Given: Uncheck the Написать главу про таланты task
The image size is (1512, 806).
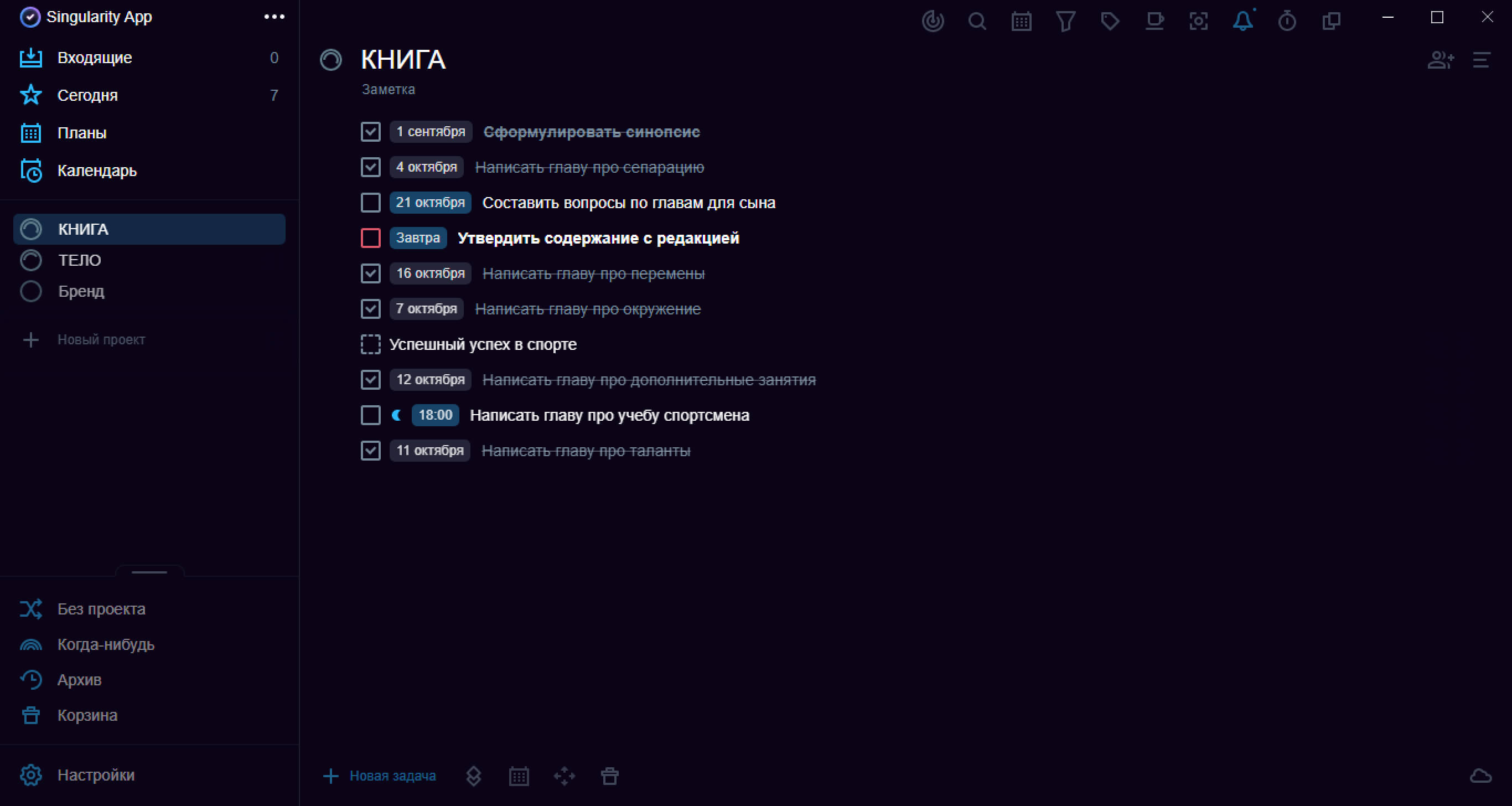Looking at the screenshot, I should click(370, 451).
